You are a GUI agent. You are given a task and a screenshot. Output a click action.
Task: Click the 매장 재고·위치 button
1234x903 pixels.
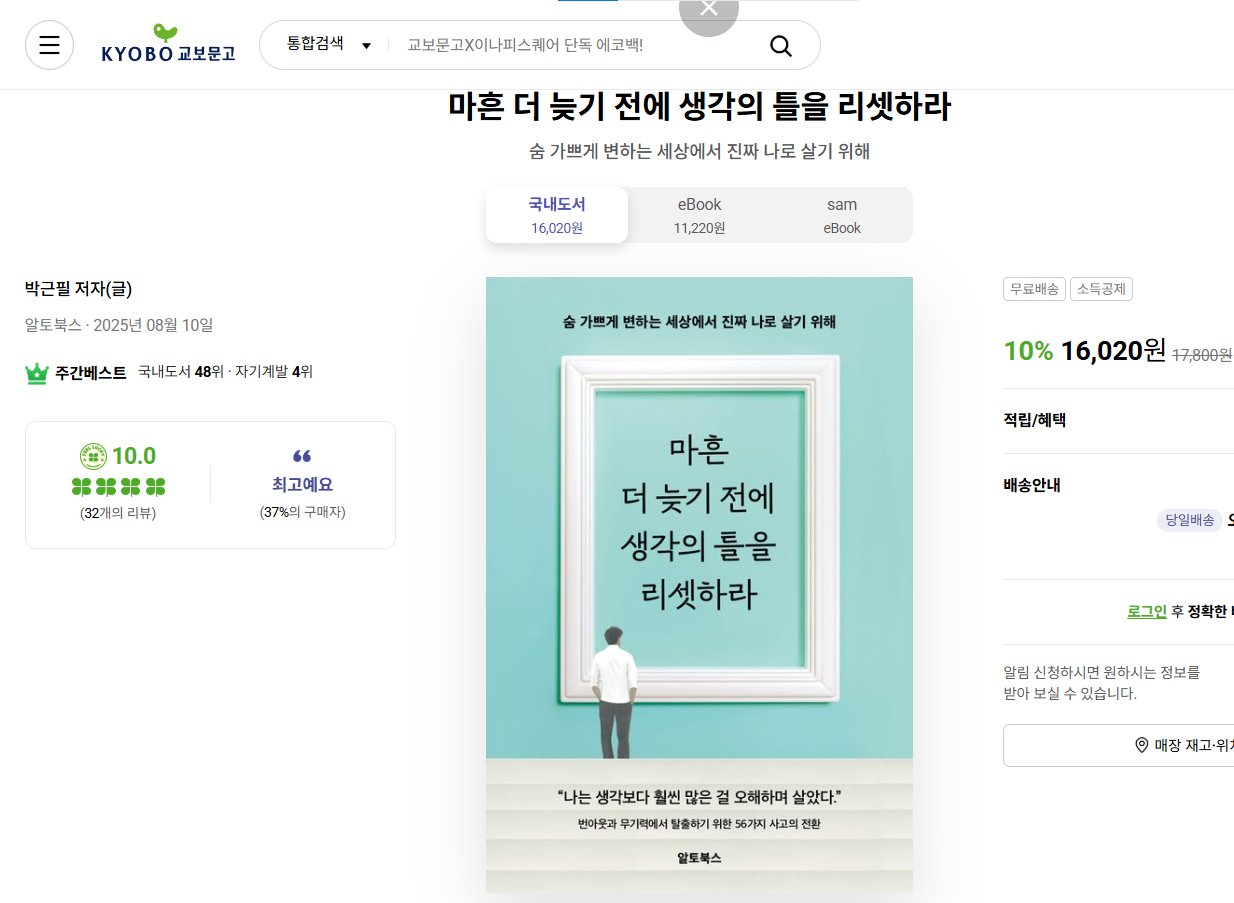(x=1118, y=745)
